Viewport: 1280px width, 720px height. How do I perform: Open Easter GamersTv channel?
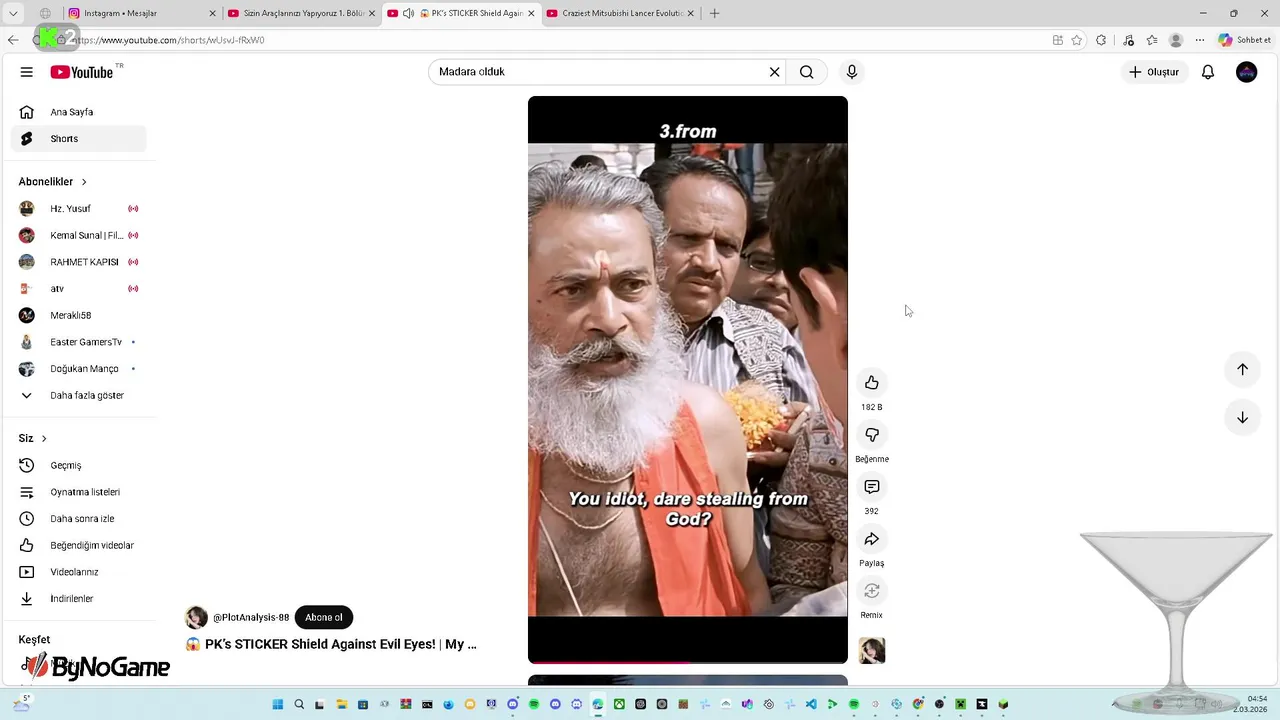78,342
